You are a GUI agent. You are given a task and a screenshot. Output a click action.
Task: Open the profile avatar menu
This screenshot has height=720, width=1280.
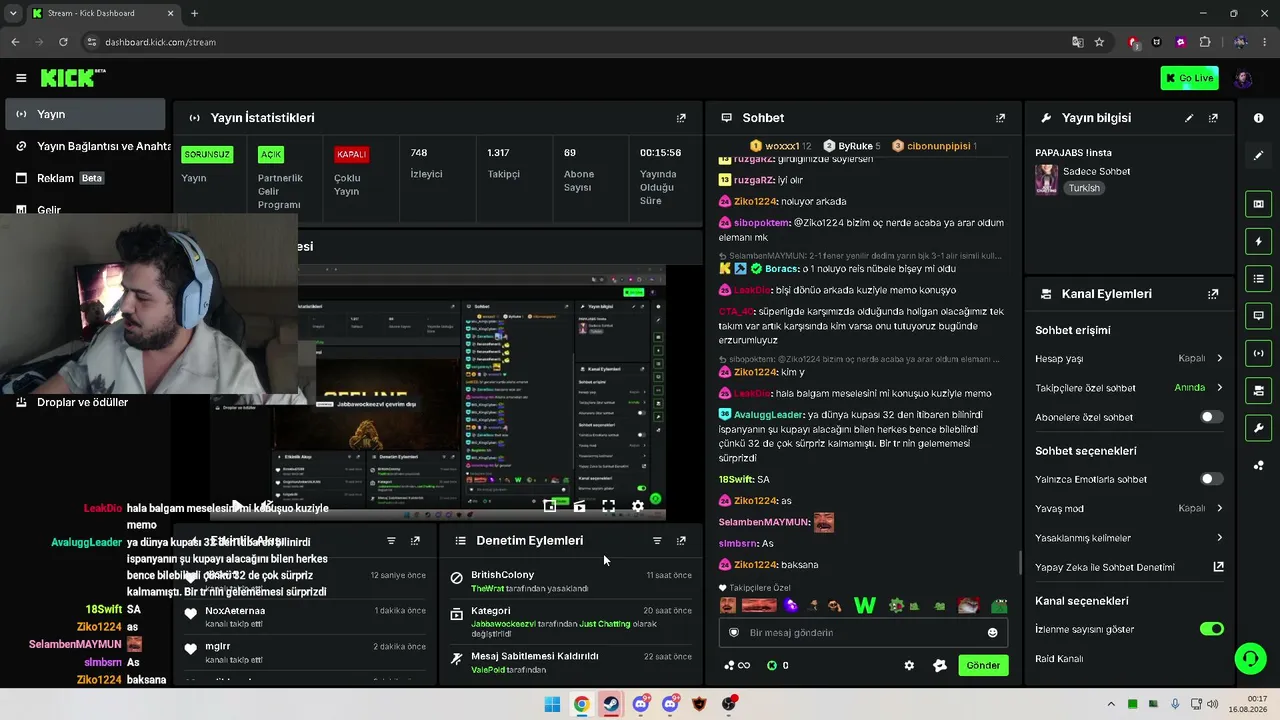(x=1243, y=78)
